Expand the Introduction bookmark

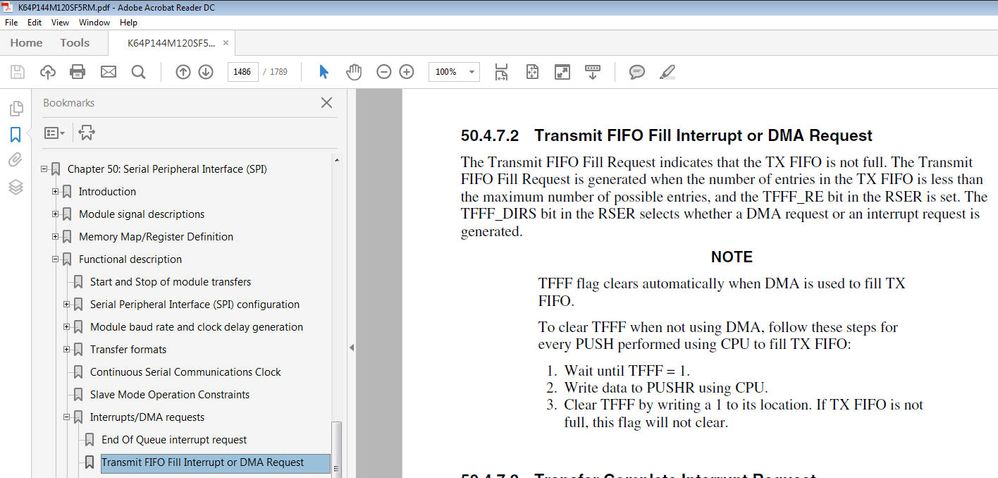[x=55, y=192]
